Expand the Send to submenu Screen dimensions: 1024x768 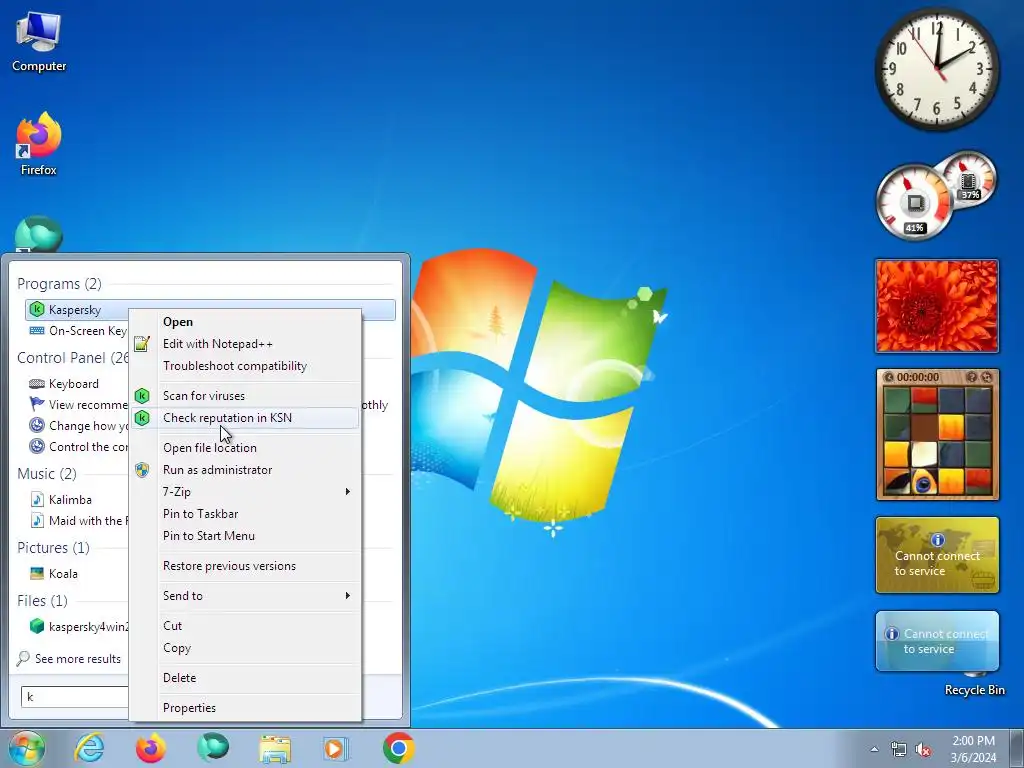click(245, 596)
